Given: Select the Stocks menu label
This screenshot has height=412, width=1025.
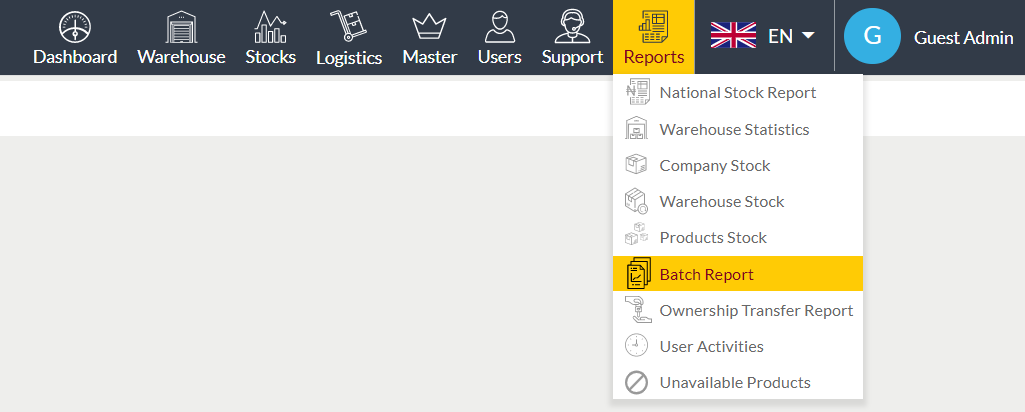Looking at the screenshot, I should [271, 57].
